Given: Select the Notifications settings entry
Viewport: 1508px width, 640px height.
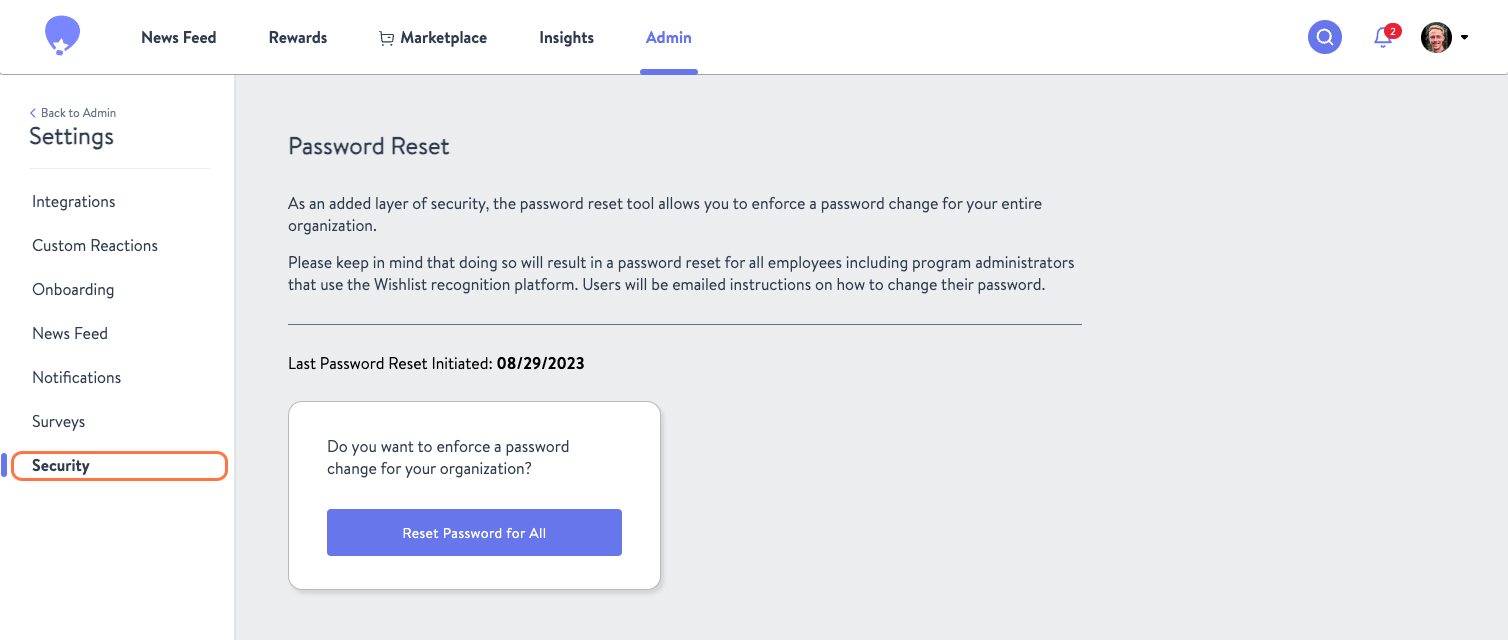Looking at the screenshot, I should pos(76,377).
